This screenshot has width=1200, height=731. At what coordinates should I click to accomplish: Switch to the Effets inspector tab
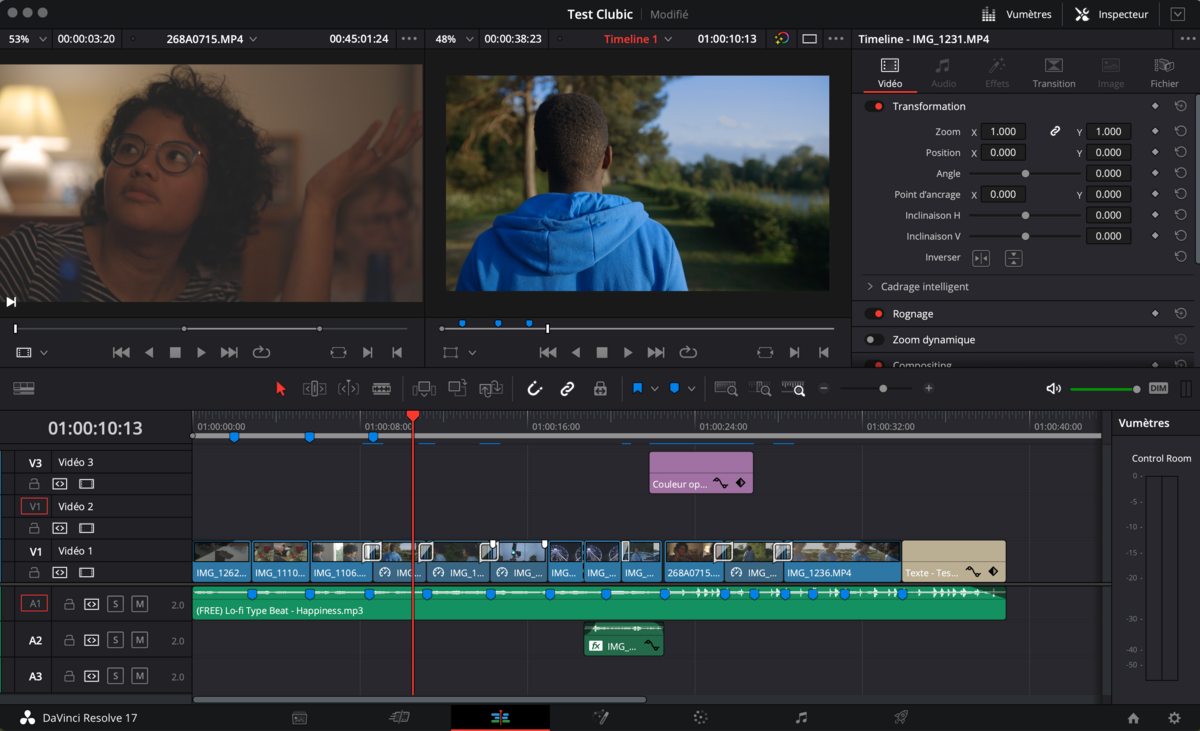pos(997,73)
